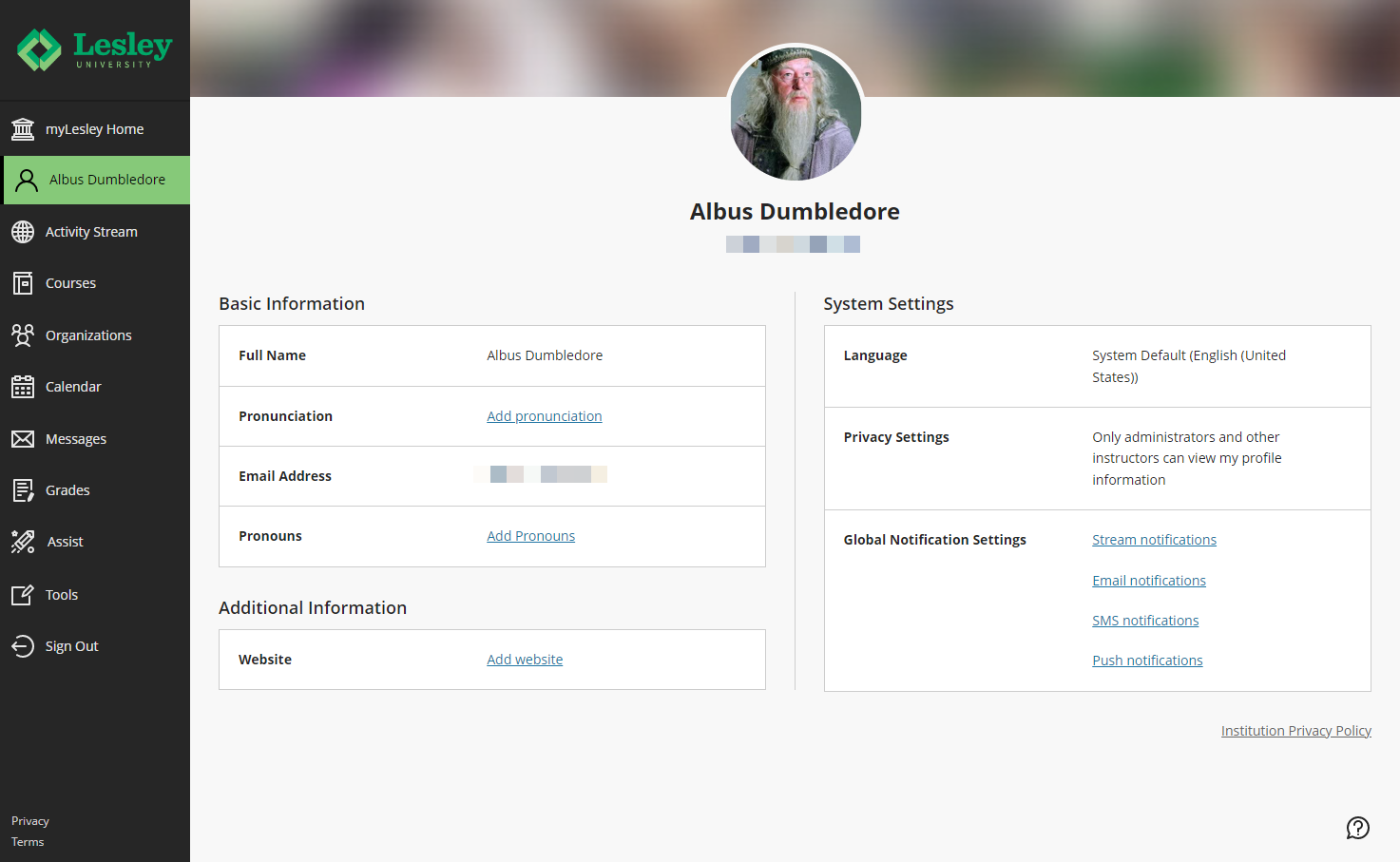Click the Calendar icon in sidebar

point(23,387)
